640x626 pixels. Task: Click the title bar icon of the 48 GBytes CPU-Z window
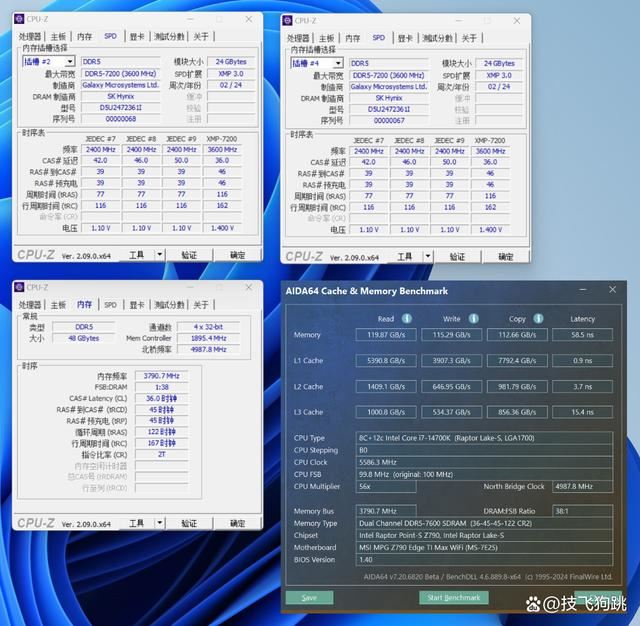pyautogui.click(x=20, y=287)
